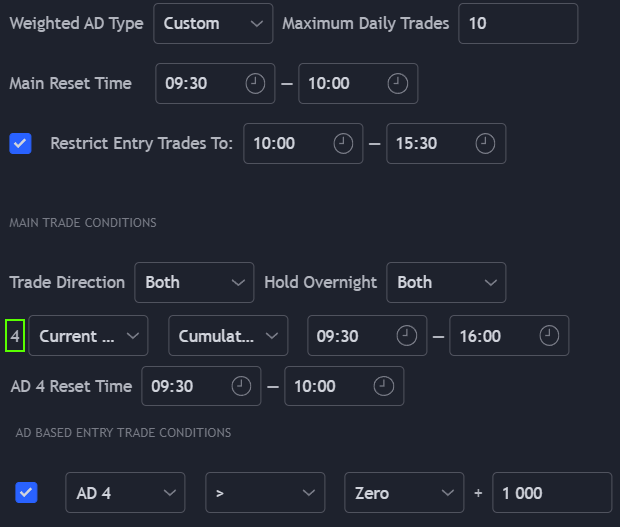Click clock icon in Restrict Entry Trades end time
Screen dimensions: 620x527
(485, 144)
